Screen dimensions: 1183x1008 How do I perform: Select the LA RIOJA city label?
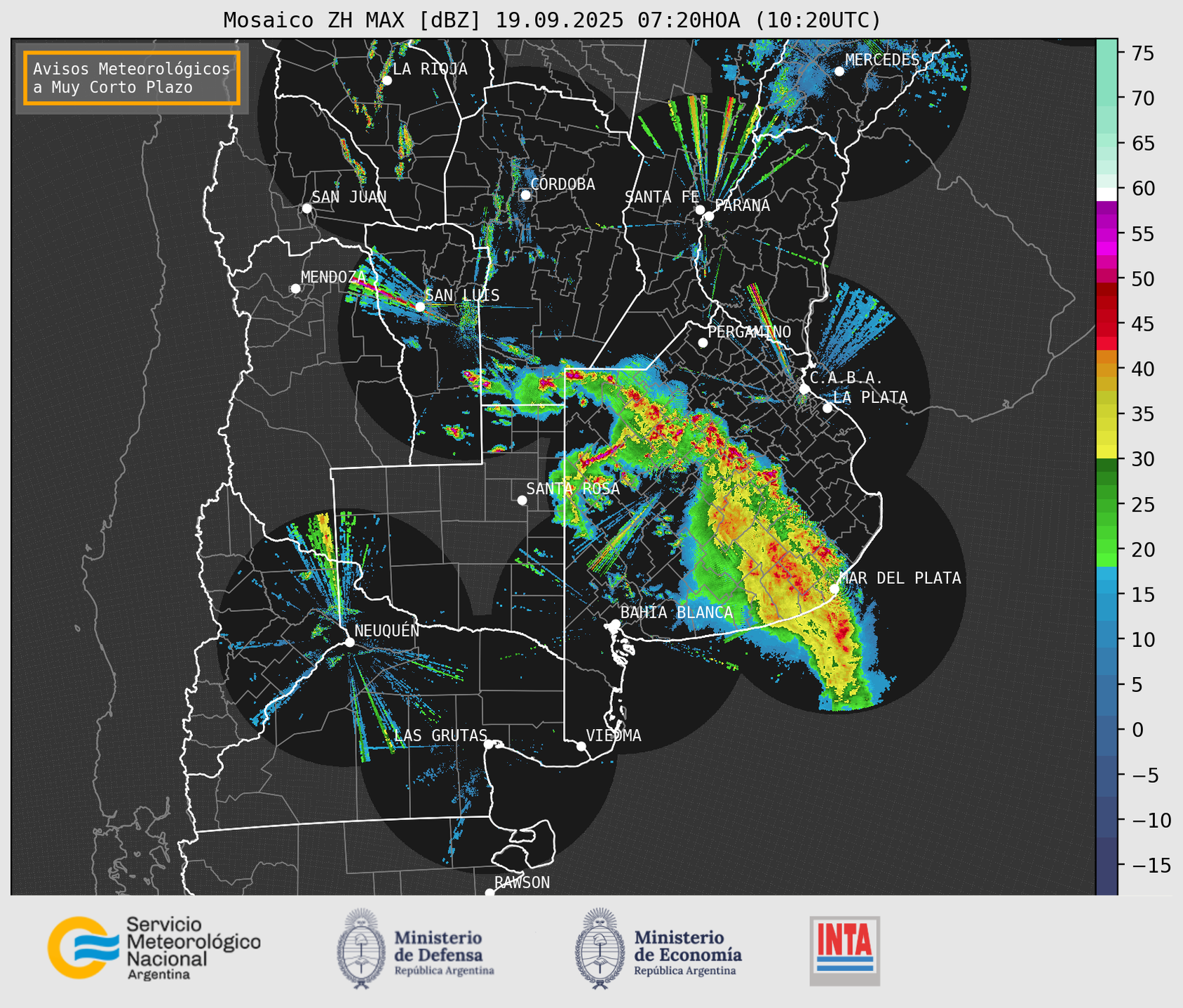[430, 69]
